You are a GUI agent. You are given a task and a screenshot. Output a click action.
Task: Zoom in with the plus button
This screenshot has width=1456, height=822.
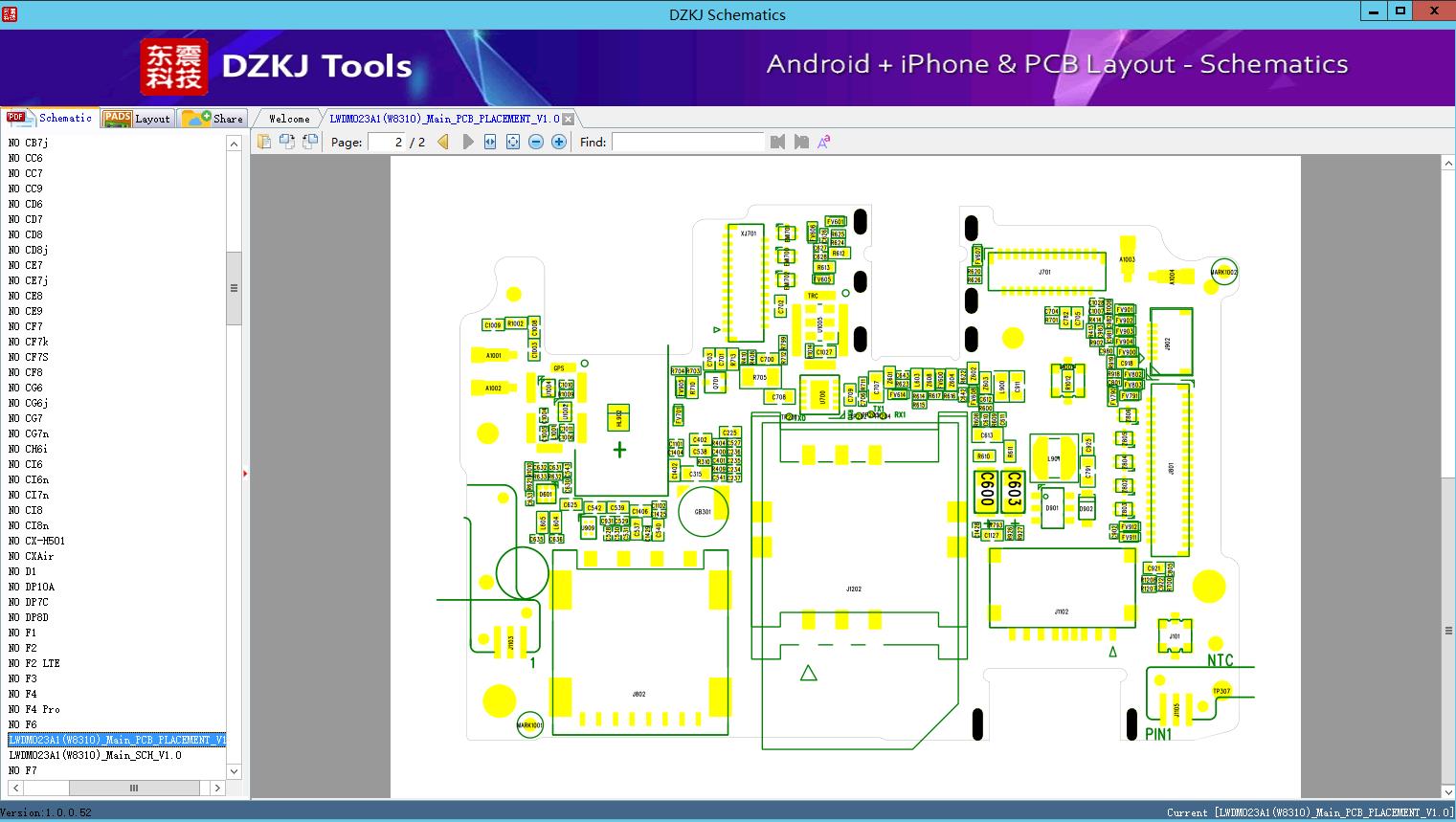559,142
